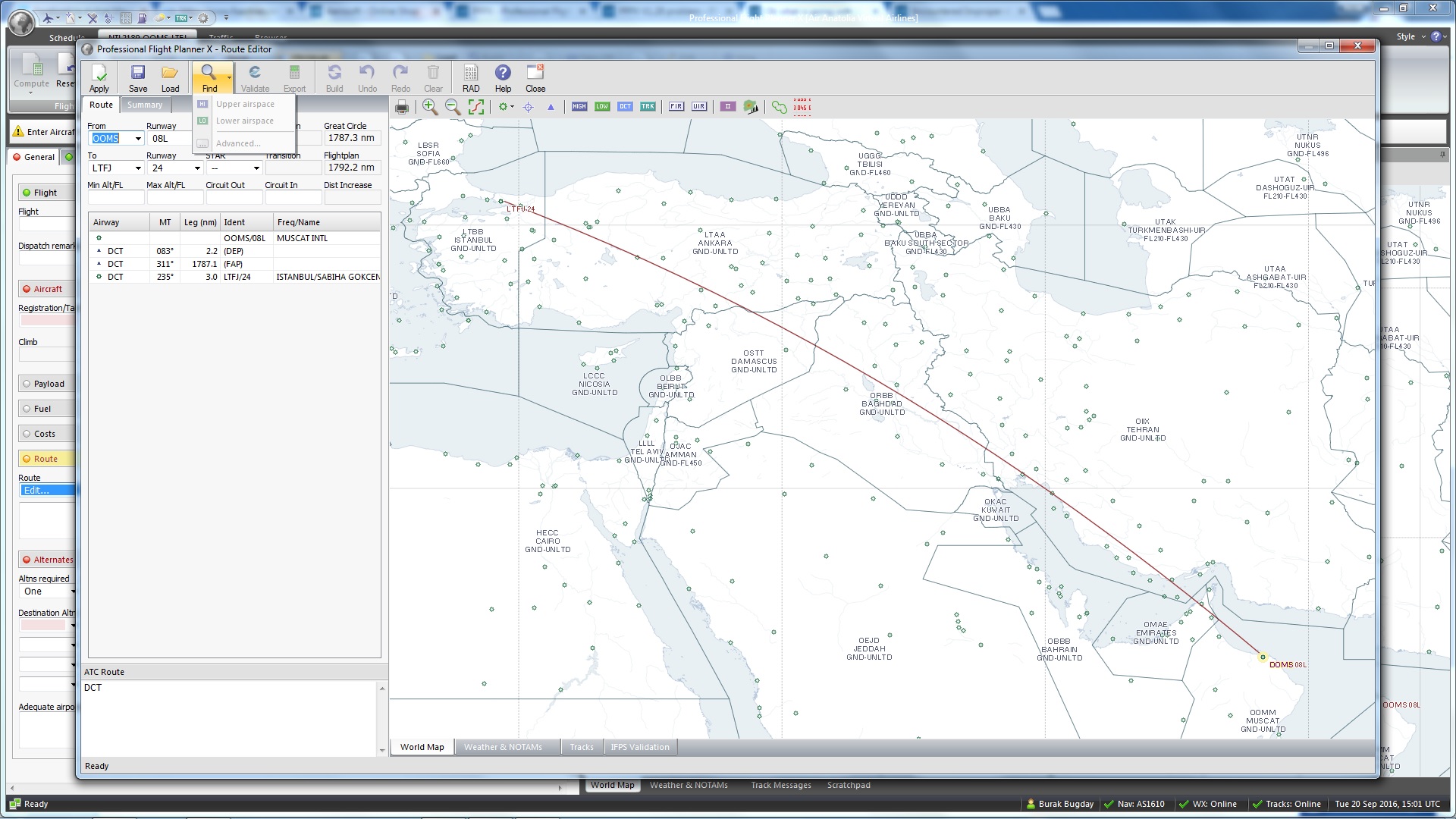
Task: Click the blue triangle navaid icon
Action: [x=551, y=107]
